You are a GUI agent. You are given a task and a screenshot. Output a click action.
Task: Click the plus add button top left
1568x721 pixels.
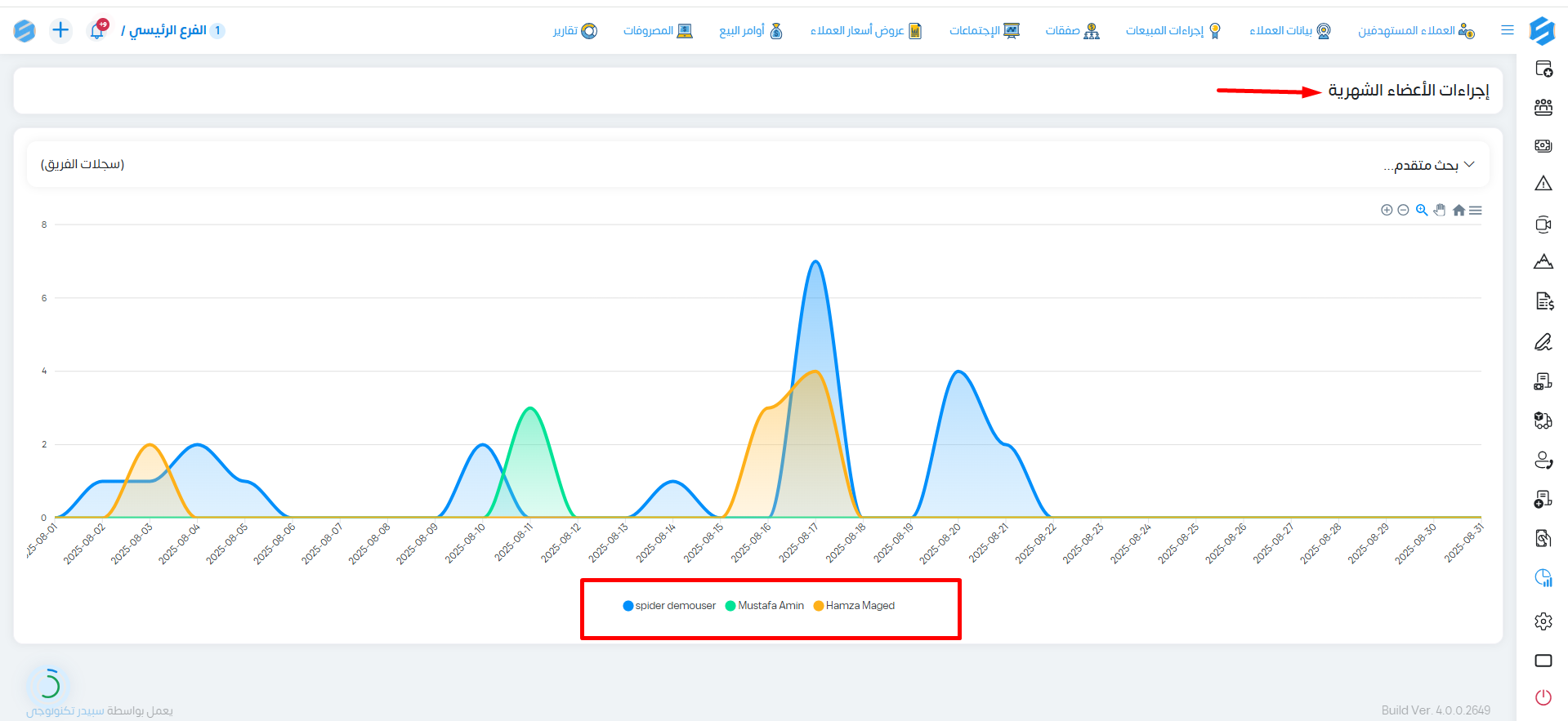(60, 30)
